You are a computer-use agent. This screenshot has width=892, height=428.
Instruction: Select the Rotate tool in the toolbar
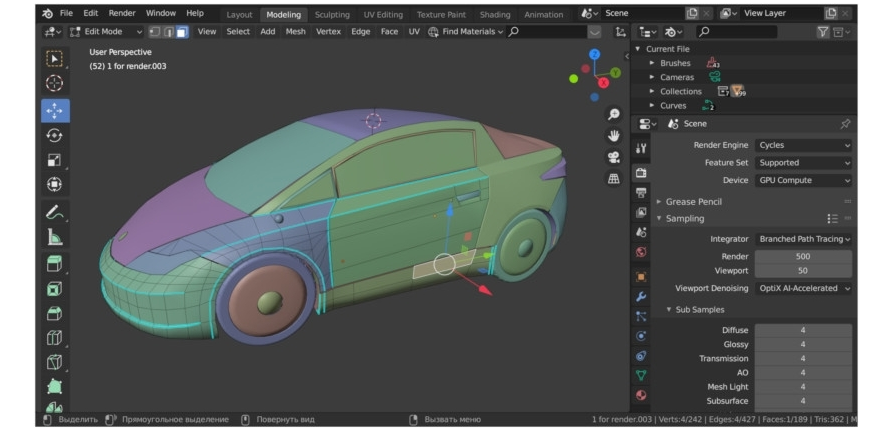(55, 135)
